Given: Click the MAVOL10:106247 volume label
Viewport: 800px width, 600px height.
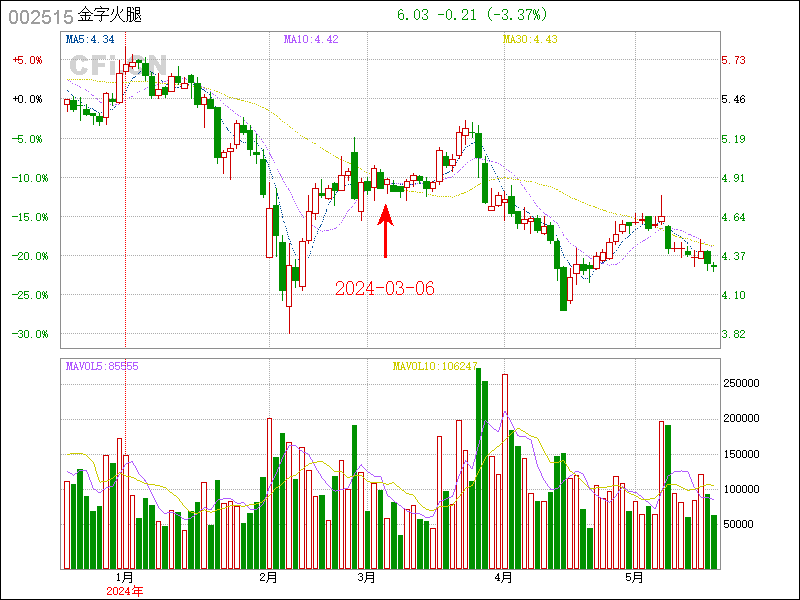Looking at the screenshot, I should point(435,367).
